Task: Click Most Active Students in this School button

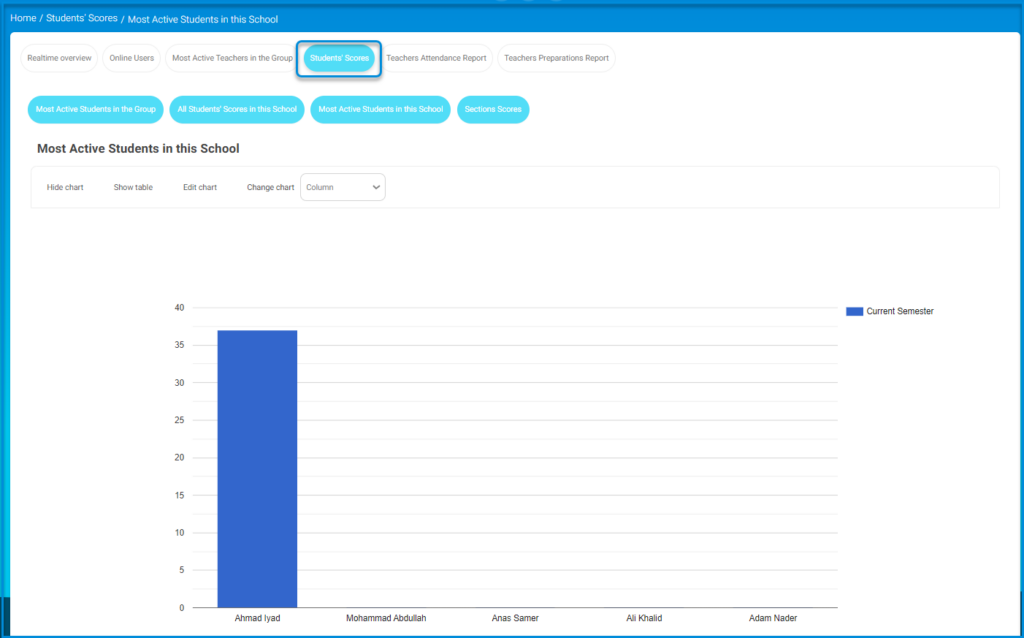Action: (x=381, y=109)
